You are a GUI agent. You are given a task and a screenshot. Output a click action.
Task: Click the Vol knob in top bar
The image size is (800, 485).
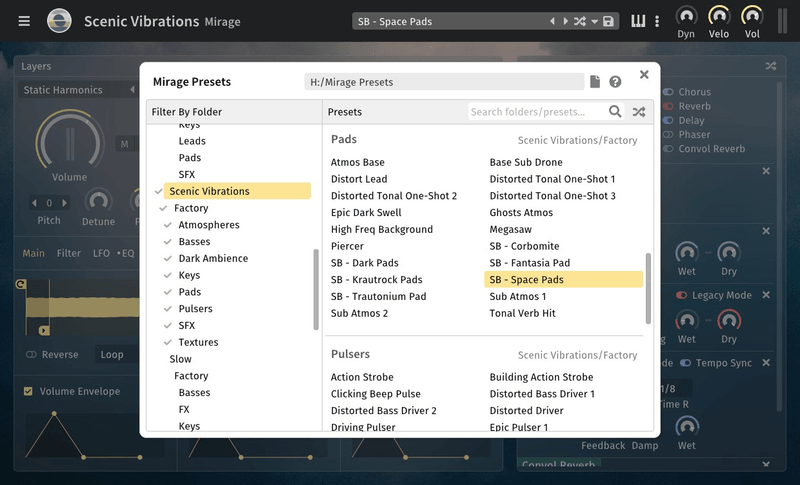pyautogui.click(x=752, y=17)
